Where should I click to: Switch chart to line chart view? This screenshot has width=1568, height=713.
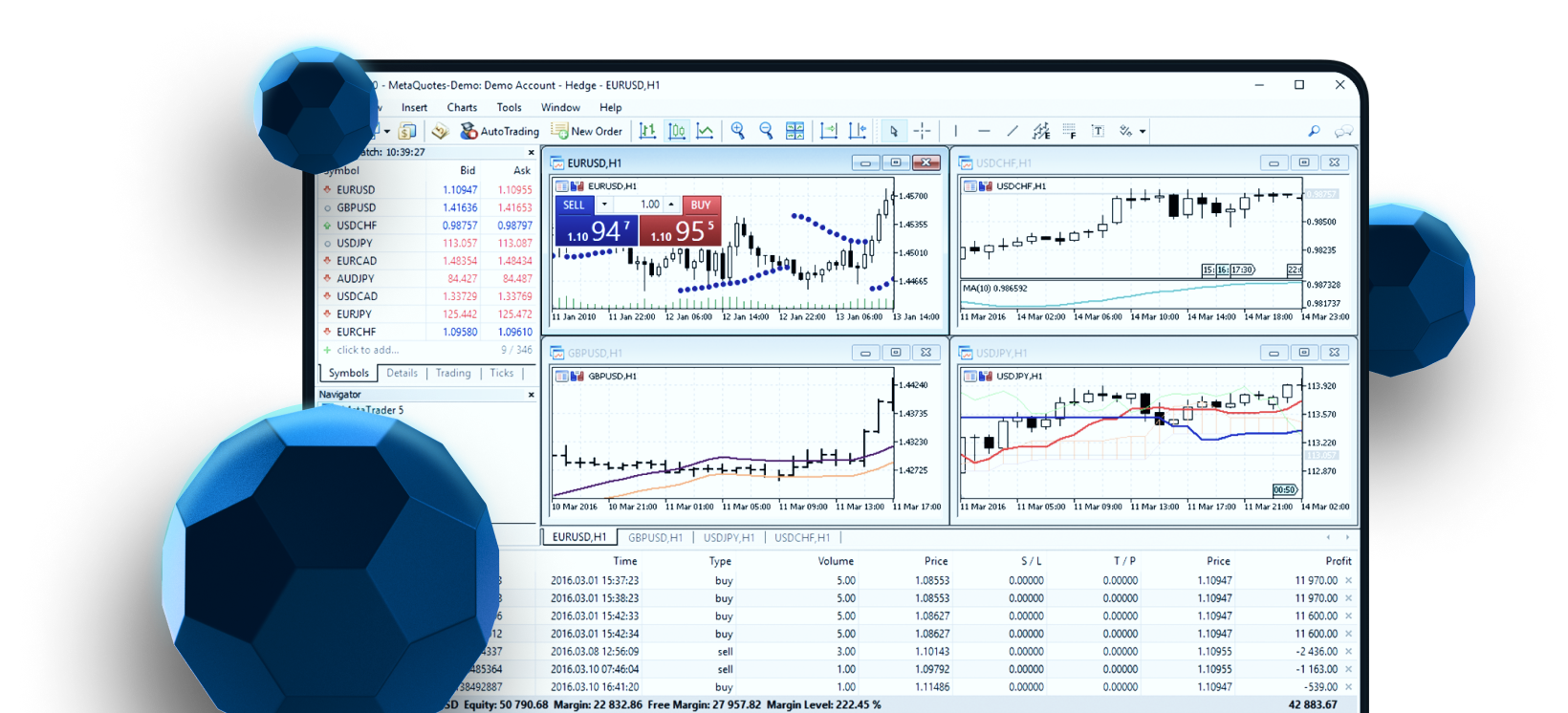coord(706,131)
